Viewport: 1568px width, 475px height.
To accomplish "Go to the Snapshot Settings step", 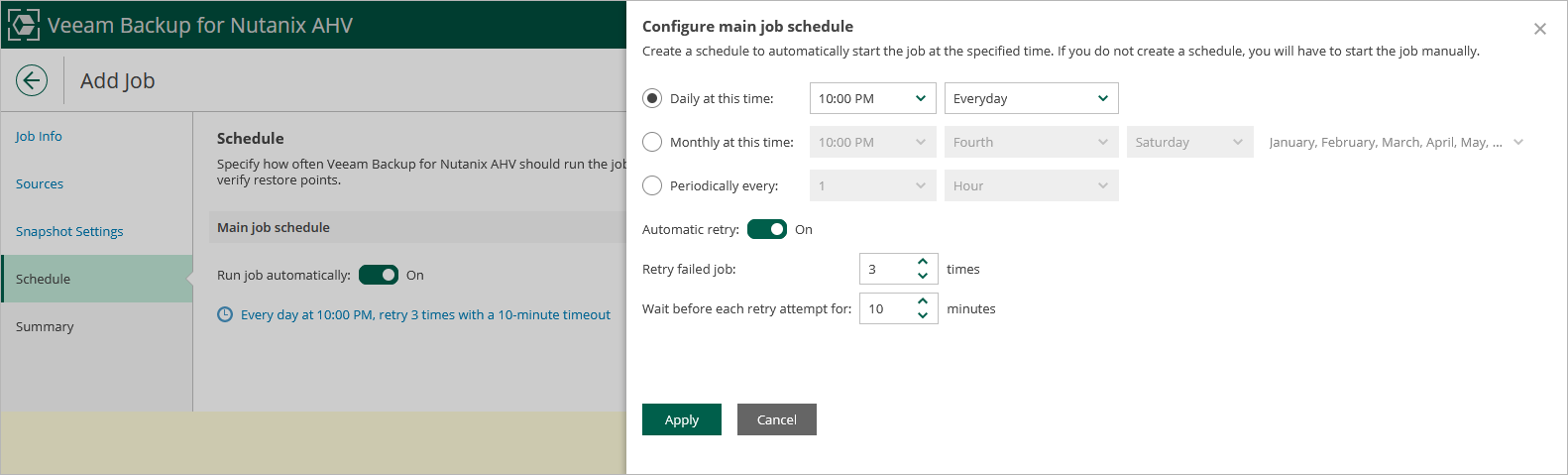I will pos(69,231).
